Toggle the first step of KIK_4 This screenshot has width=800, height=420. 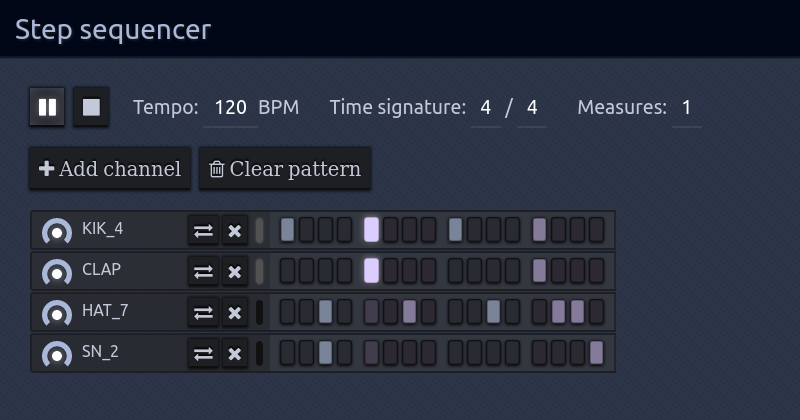coord(287,230)
